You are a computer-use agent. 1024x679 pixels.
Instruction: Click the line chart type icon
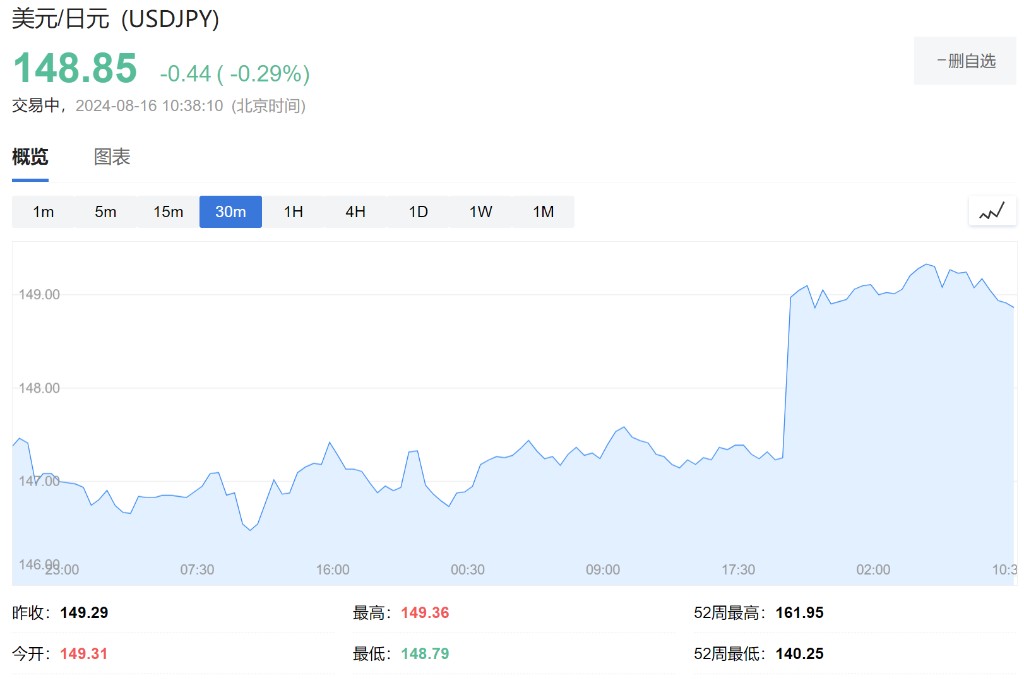pyautogui.click(x=992, y=211)
